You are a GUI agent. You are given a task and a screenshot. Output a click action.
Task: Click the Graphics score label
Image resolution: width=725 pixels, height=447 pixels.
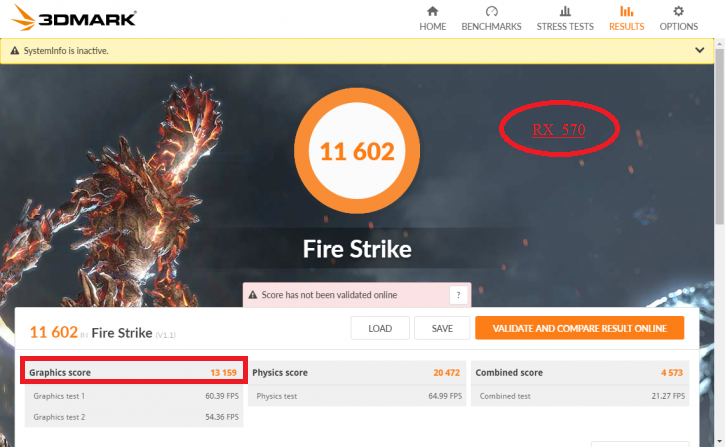[60, 373]
